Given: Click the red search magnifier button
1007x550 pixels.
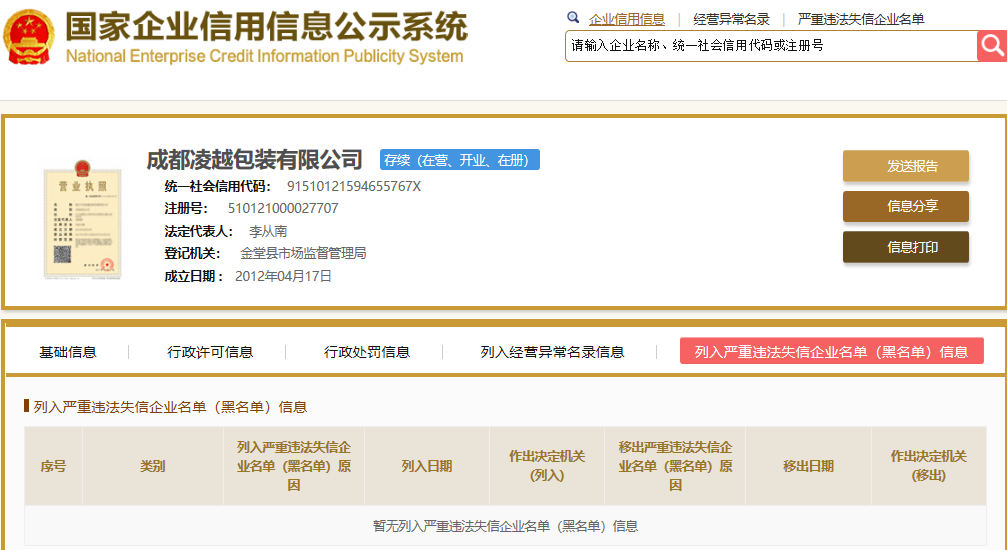Looking at the screenshot, I should click(x=992, y=46).
